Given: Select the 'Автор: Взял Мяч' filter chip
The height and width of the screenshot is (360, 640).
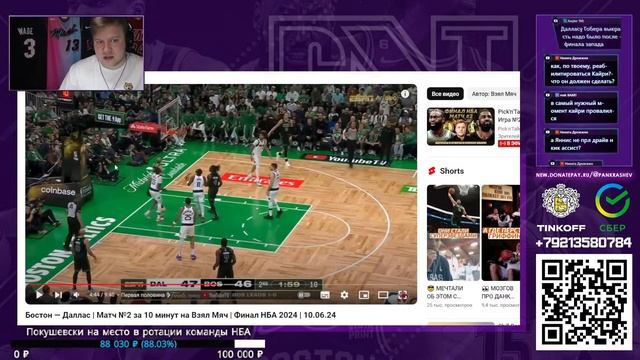Looking at the screenshot, I should coord(494,94).
